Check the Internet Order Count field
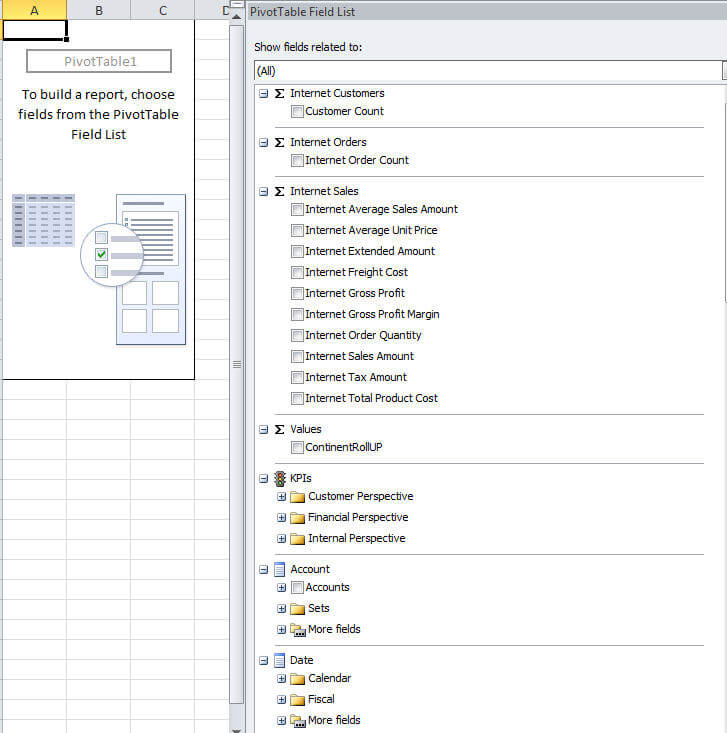 coord(297,161)
